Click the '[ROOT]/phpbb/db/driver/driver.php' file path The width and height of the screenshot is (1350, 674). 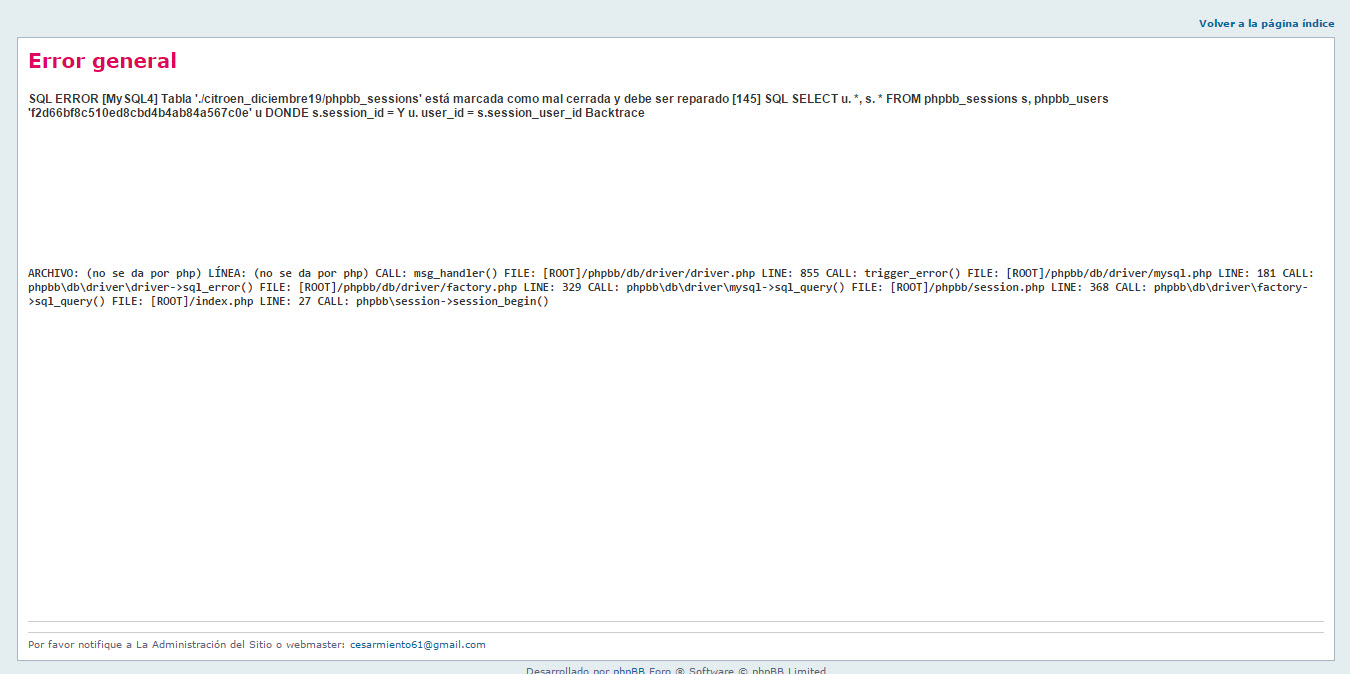coord(648,273)
